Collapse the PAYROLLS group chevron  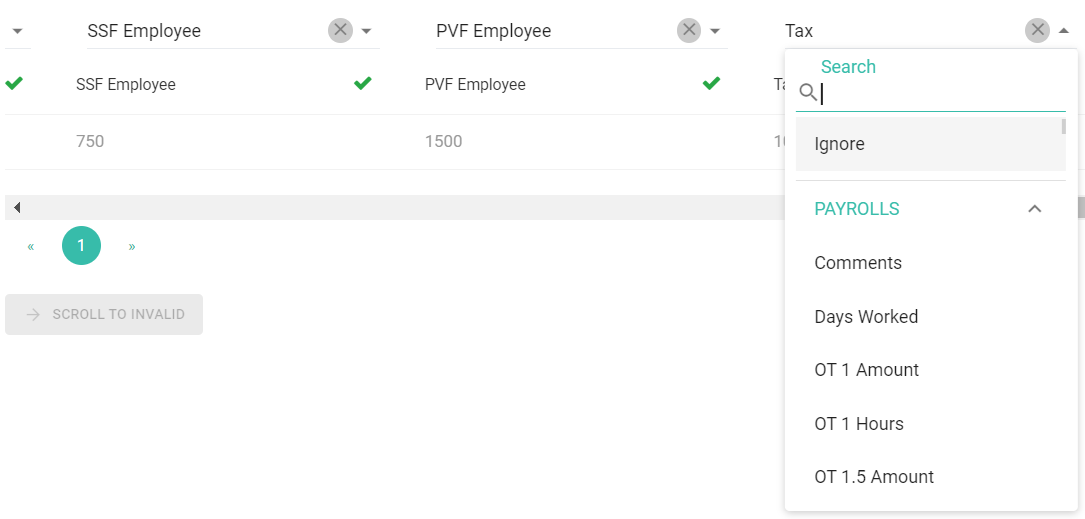(x=1034, y=208)
